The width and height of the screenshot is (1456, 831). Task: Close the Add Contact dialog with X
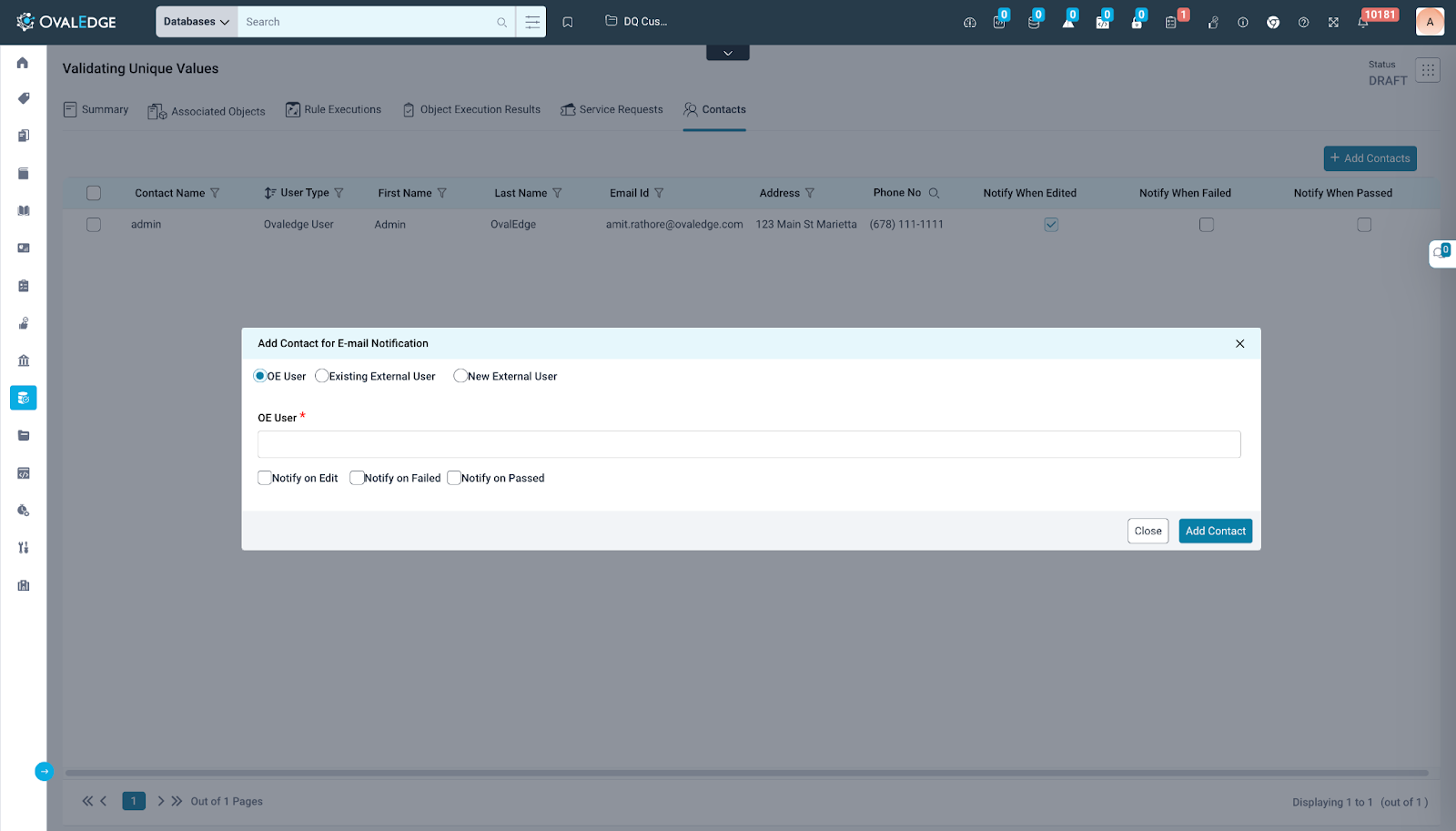pos(1239,343)
